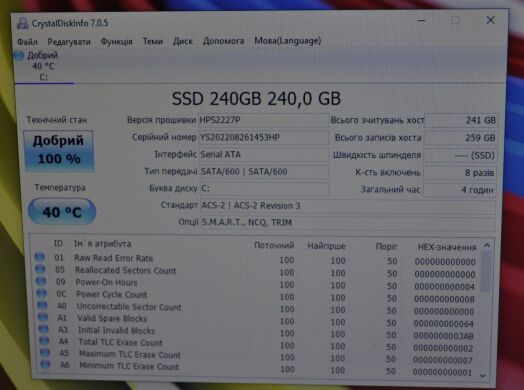Select the Initial Invalid Blocks row

point(256,333)
